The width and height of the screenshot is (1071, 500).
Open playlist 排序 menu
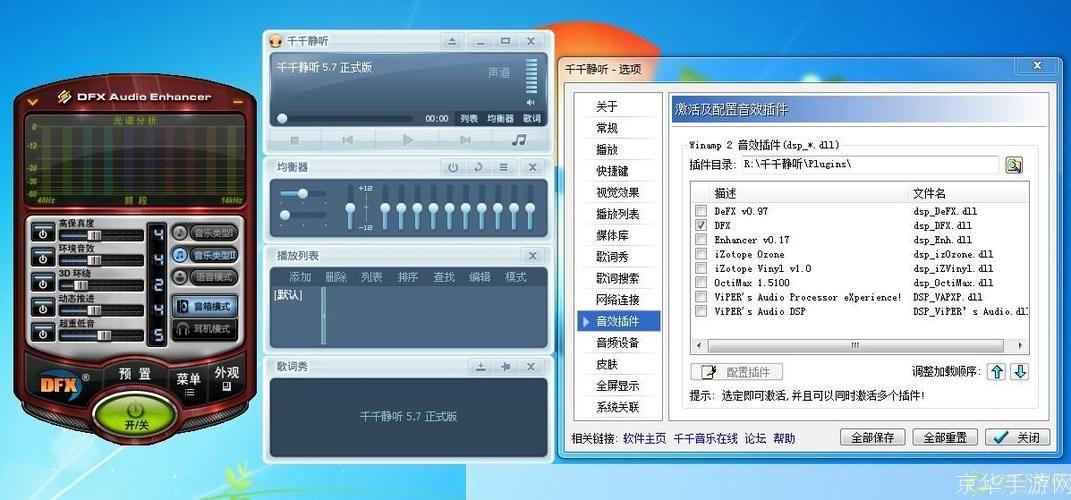(408, 277)
